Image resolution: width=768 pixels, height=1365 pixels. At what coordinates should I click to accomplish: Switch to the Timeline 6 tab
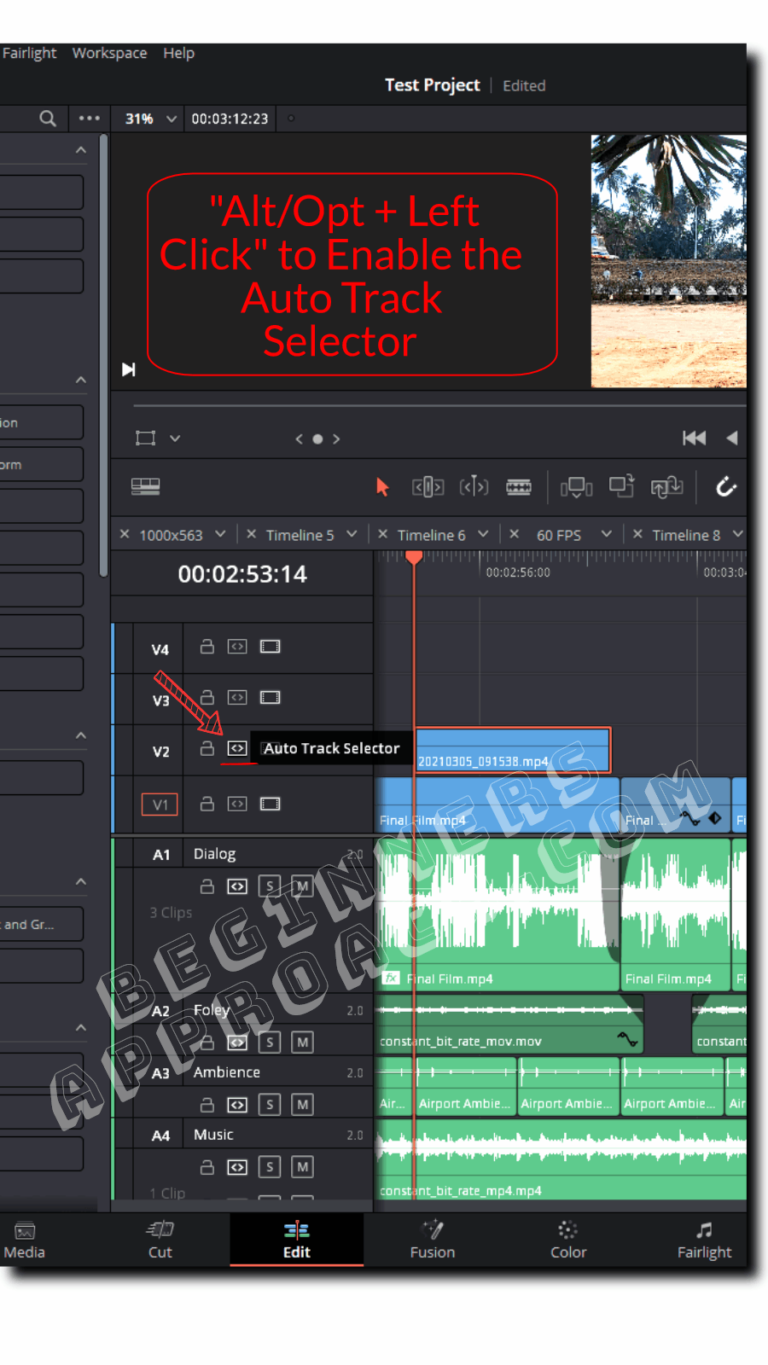point(431,535)
